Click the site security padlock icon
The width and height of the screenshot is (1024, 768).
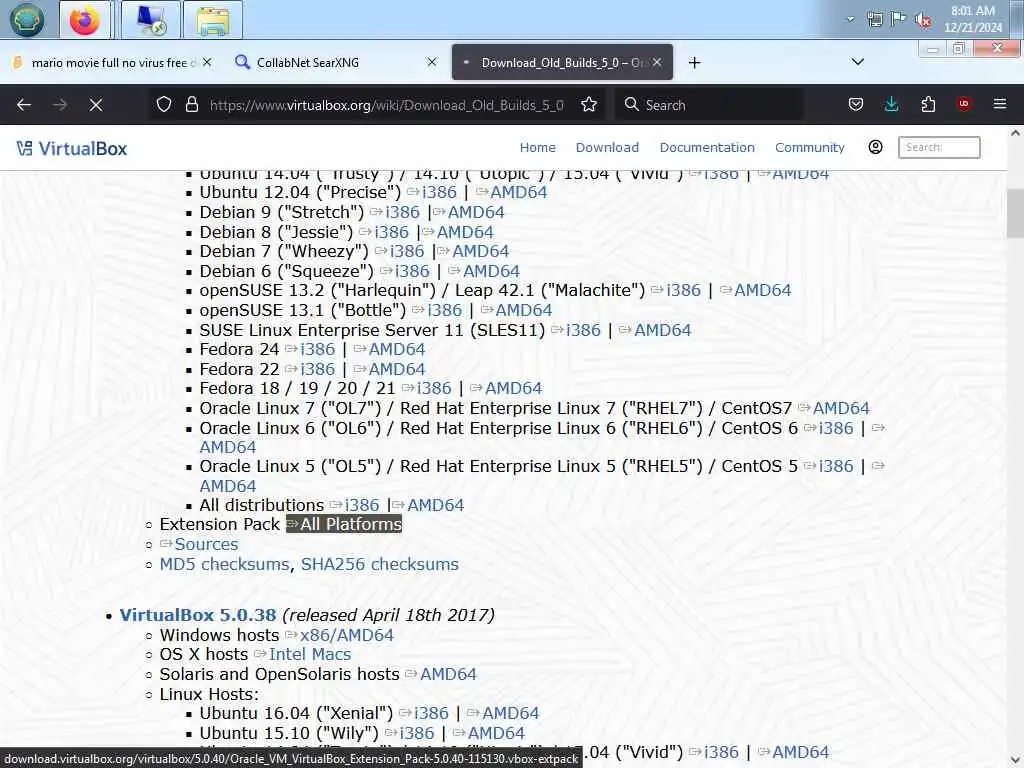click(191, 104)
